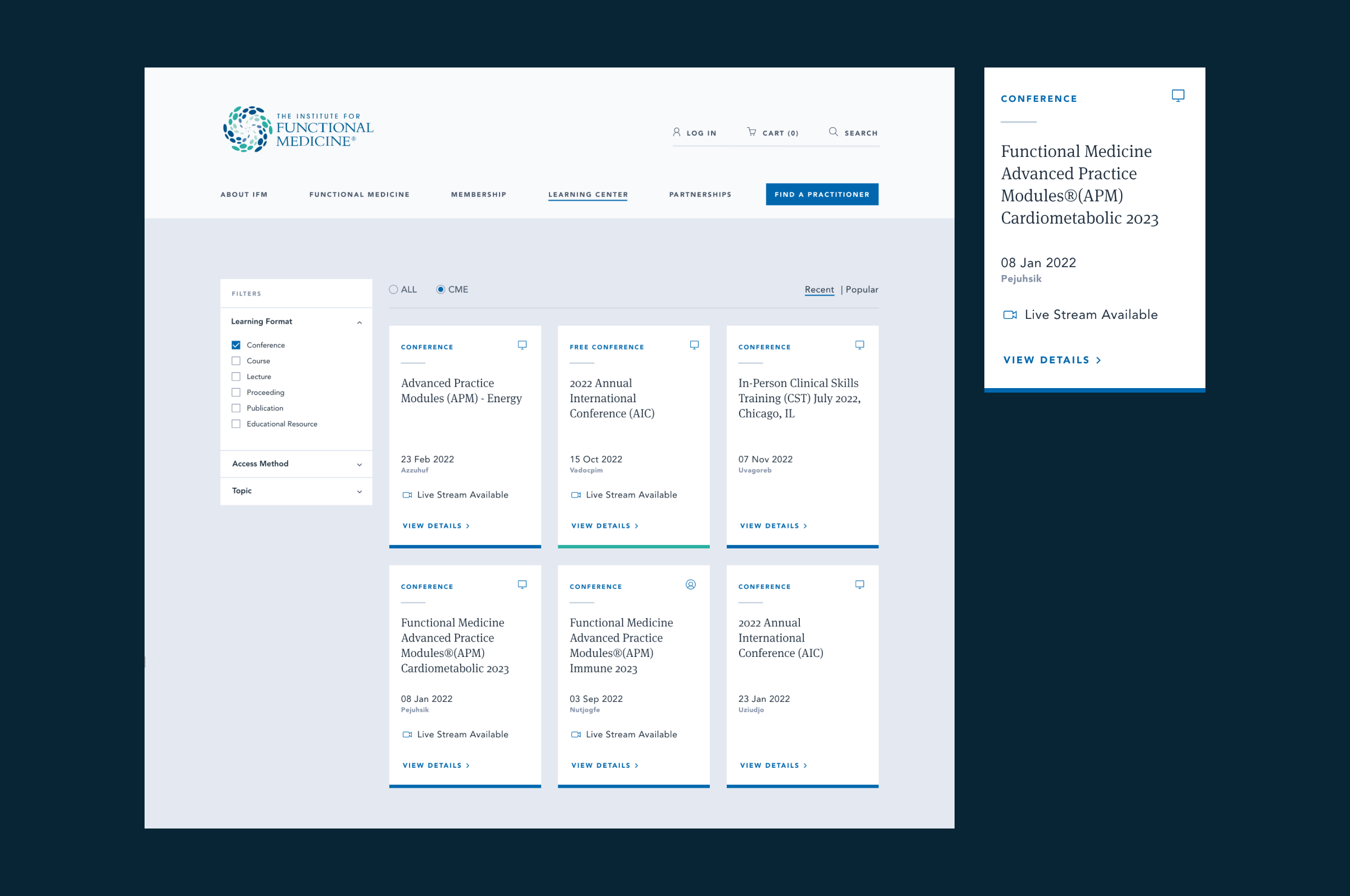Image resolution: width=1350 pixels, height=896 pixels.
Task: Click live stream camera icon on Free Conference card
Action: [576, 495]
